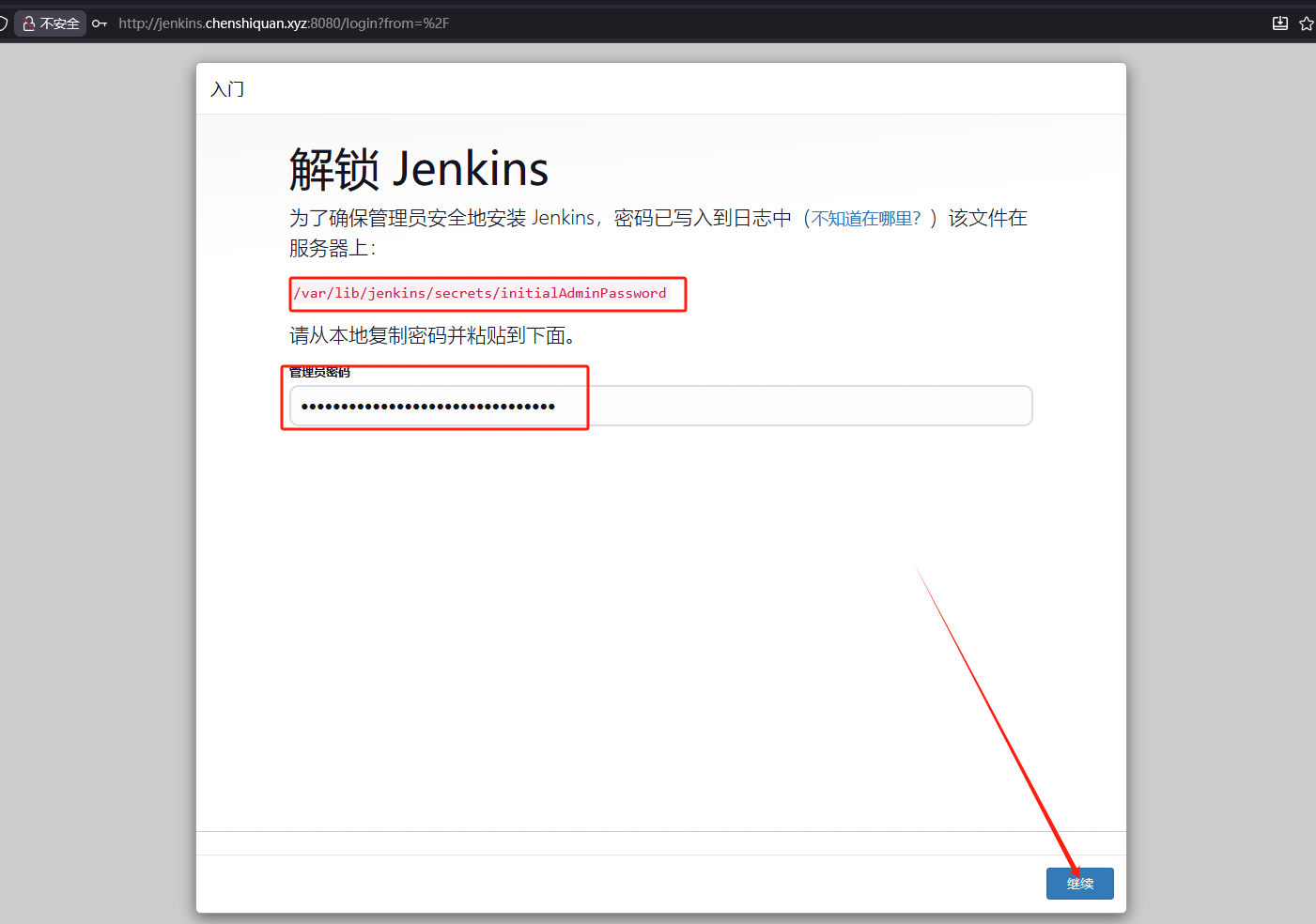
Task: Click the 解锁 Jenkins heading
Action: (x=419, y=170)
